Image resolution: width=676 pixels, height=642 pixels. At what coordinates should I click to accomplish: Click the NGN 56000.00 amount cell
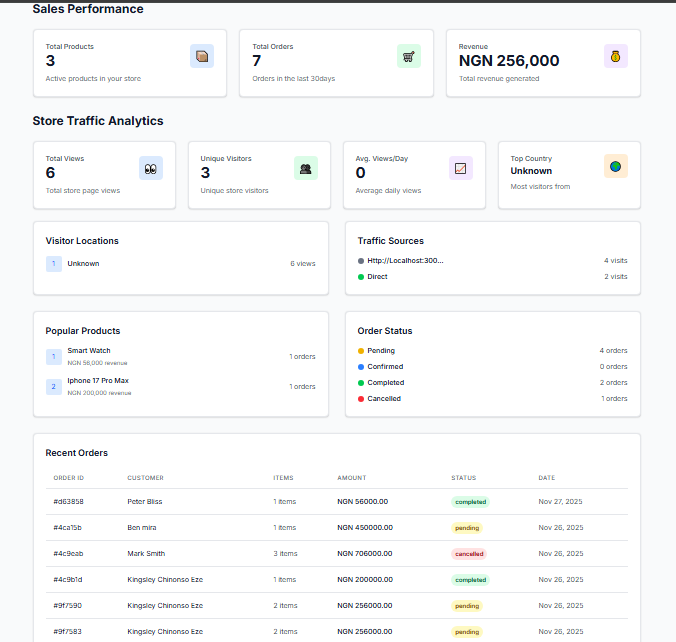coord(363,501)
